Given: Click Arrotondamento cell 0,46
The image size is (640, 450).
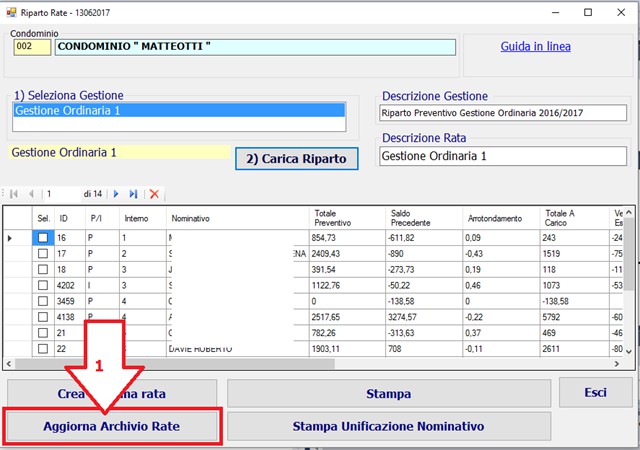Looking at the screenshot, I should (x=501, y=285).
